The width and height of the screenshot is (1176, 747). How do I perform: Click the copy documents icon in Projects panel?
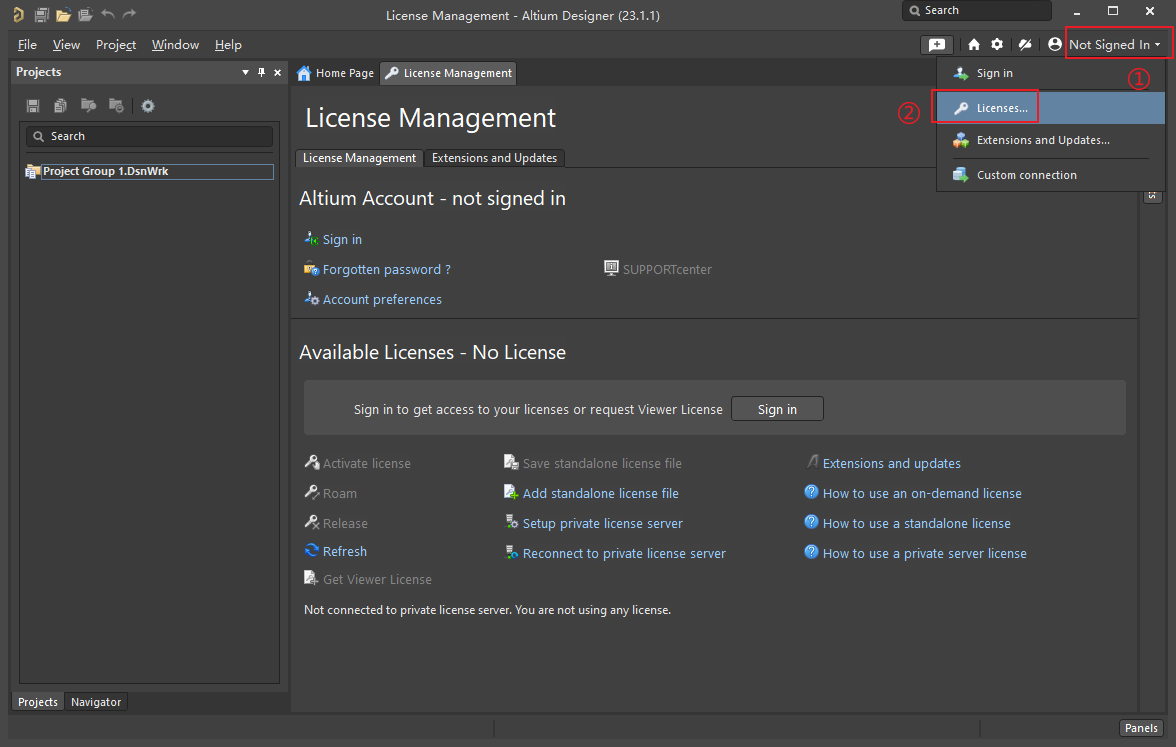[61, 106]
